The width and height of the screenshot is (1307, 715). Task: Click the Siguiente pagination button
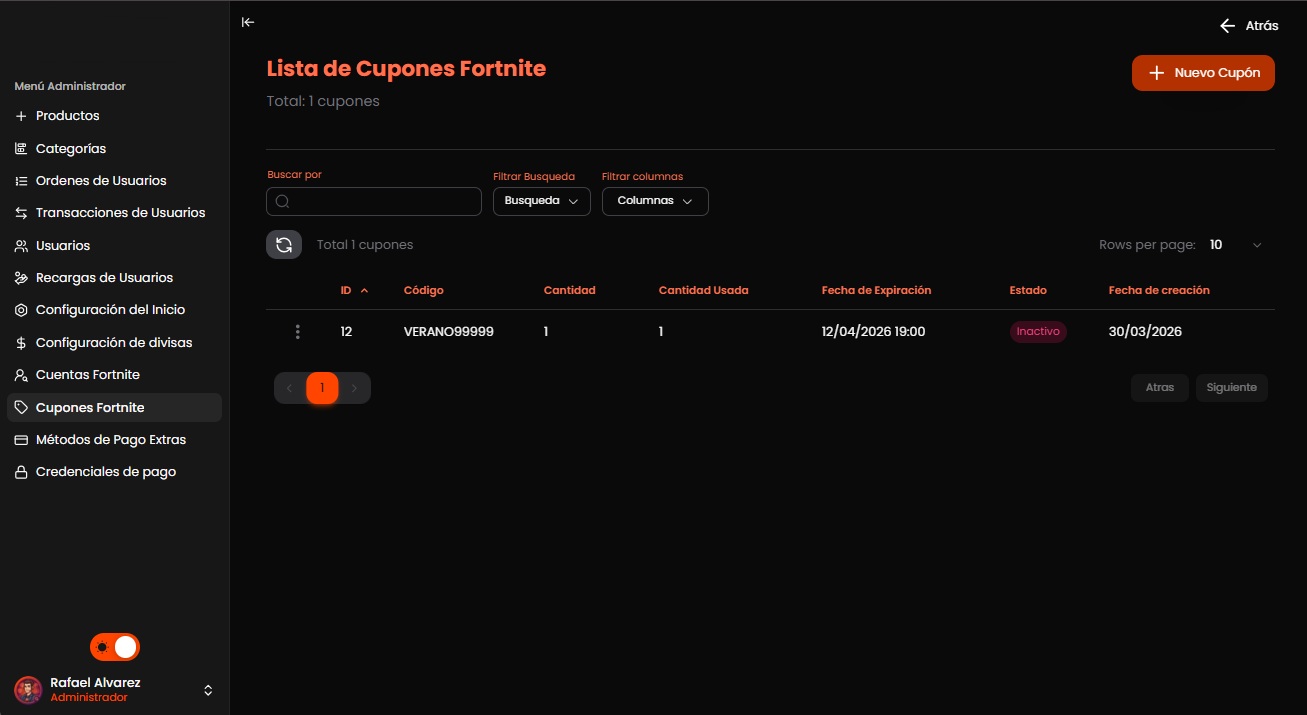click(1232, 388)
